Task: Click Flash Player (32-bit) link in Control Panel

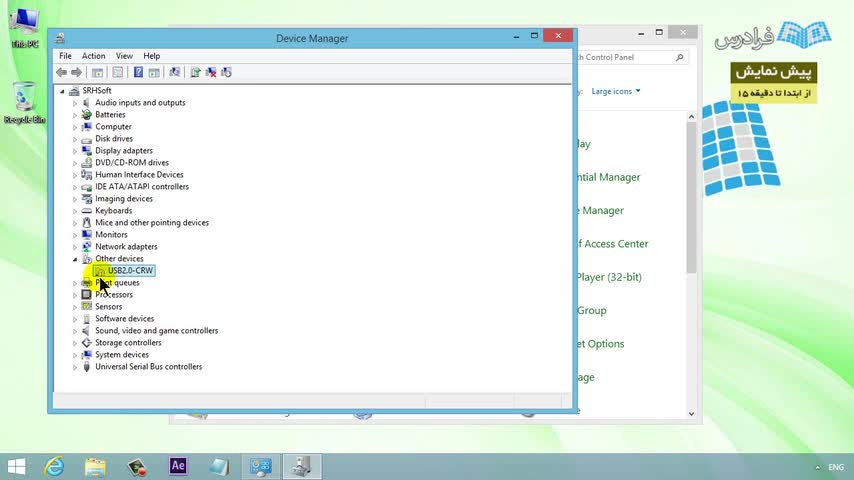Action: (609, 277)
